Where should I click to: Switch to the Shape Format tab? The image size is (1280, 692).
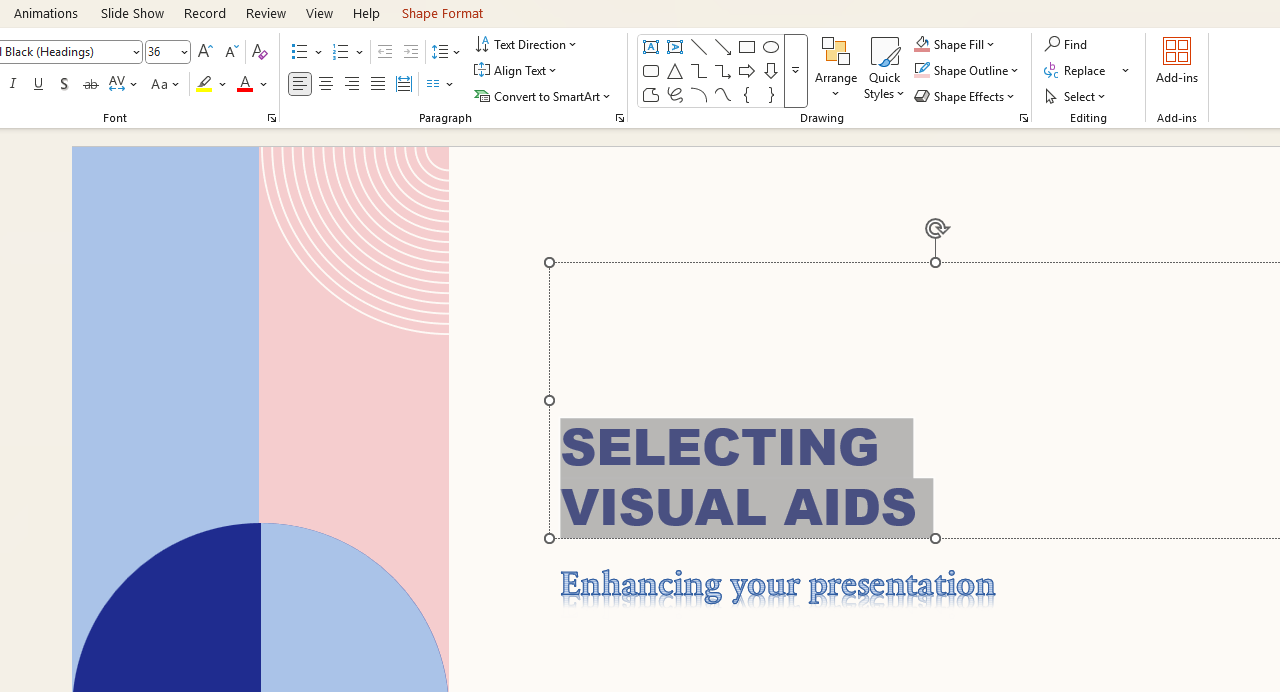coord(442,13)
